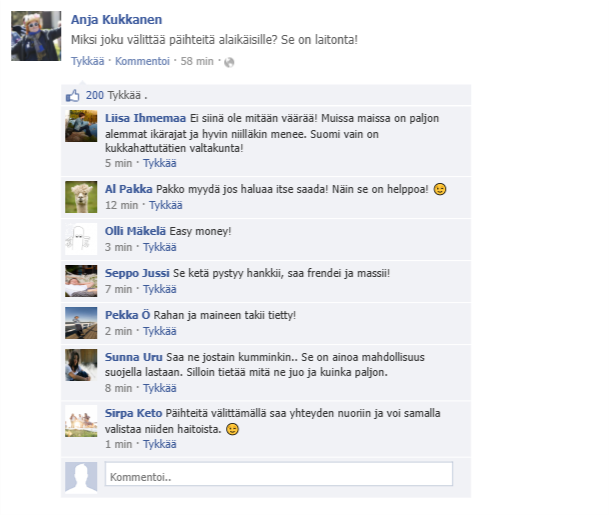Focus the Kommentoi.. comment input field

pyautogui.click(x=279, y=474)
